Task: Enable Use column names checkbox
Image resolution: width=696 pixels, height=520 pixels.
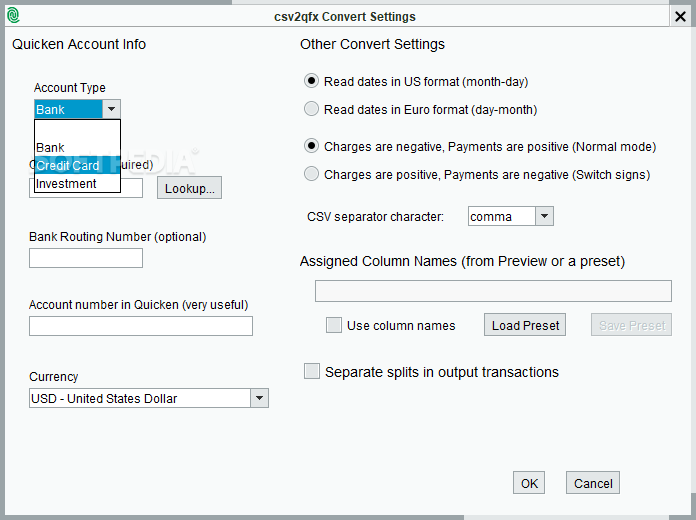Action: point(334,325)
